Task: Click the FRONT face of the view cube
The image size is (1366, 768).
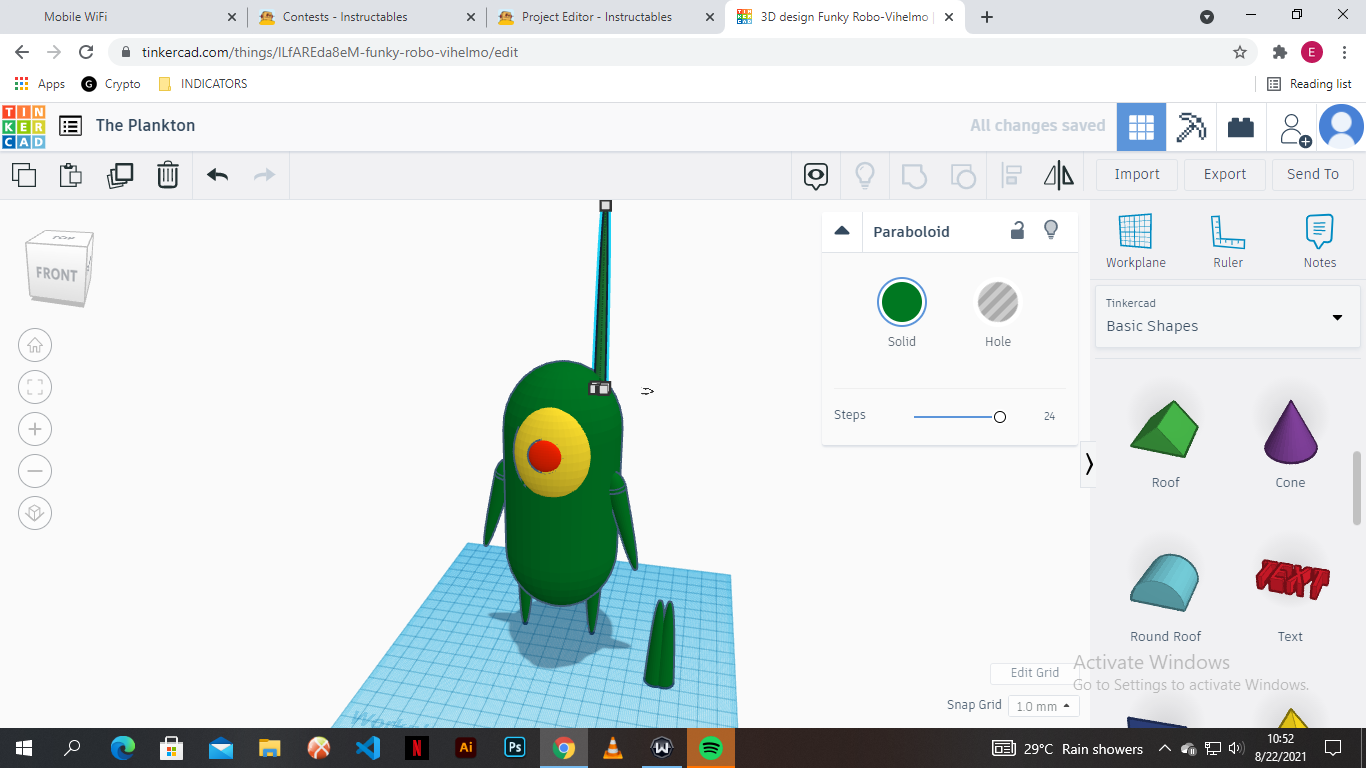Action: tap(56, 275)
